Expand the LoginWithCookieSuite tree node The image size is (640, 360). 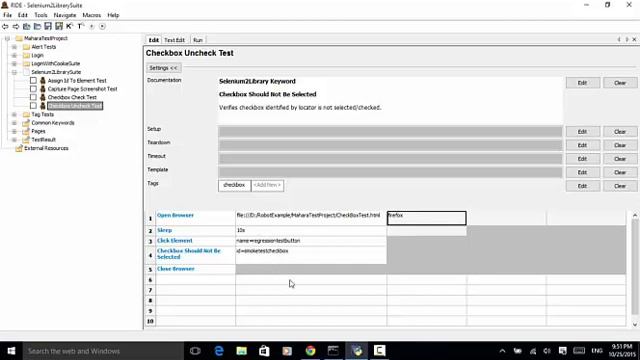pyautogui.click(x=14, y=64)
